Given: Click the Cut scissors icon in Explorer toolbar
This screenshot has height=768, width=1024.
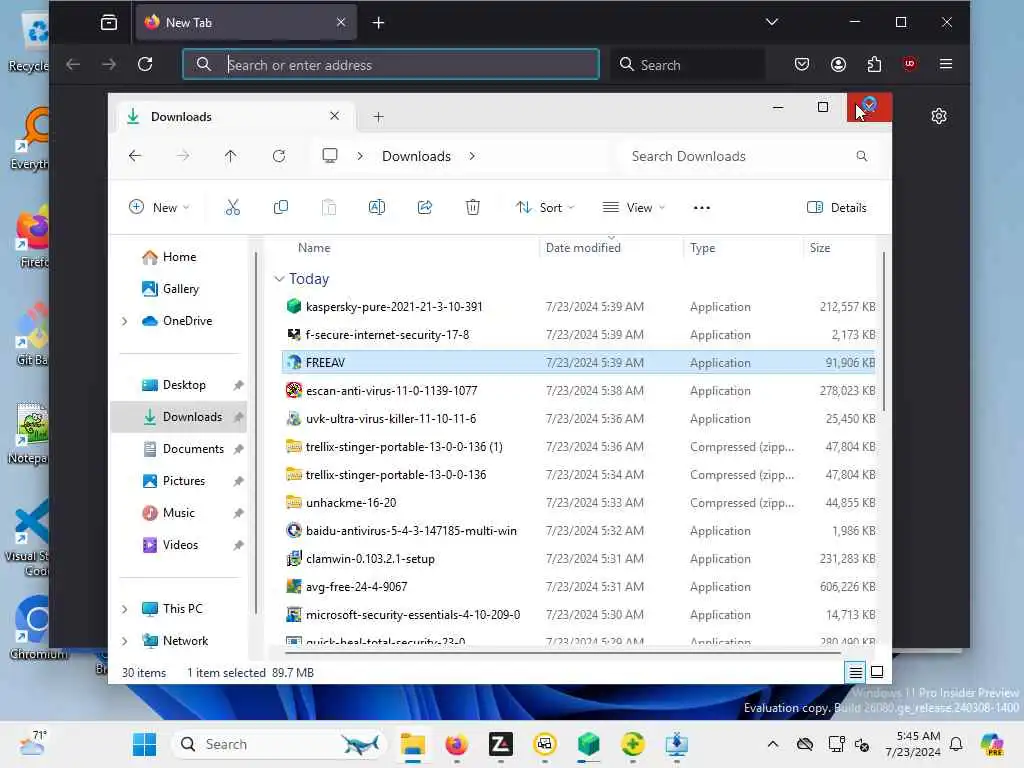Looking at the screenshot, I should 232,208.
